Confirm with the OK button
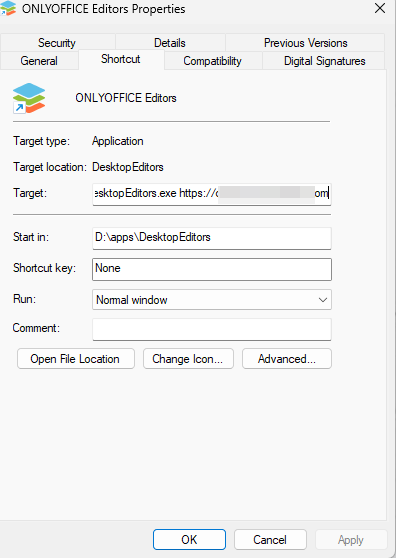396x558 pixels. point(189,539)
